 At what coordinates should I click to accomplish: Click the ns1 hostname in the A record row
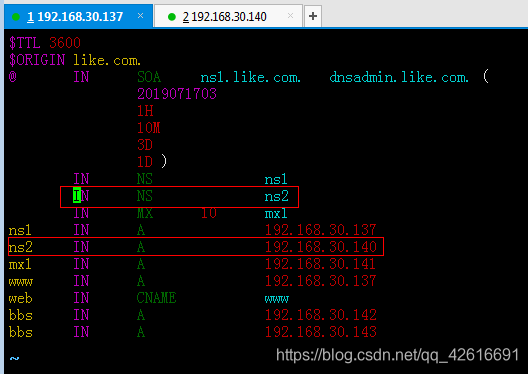(x=20, y=230)
